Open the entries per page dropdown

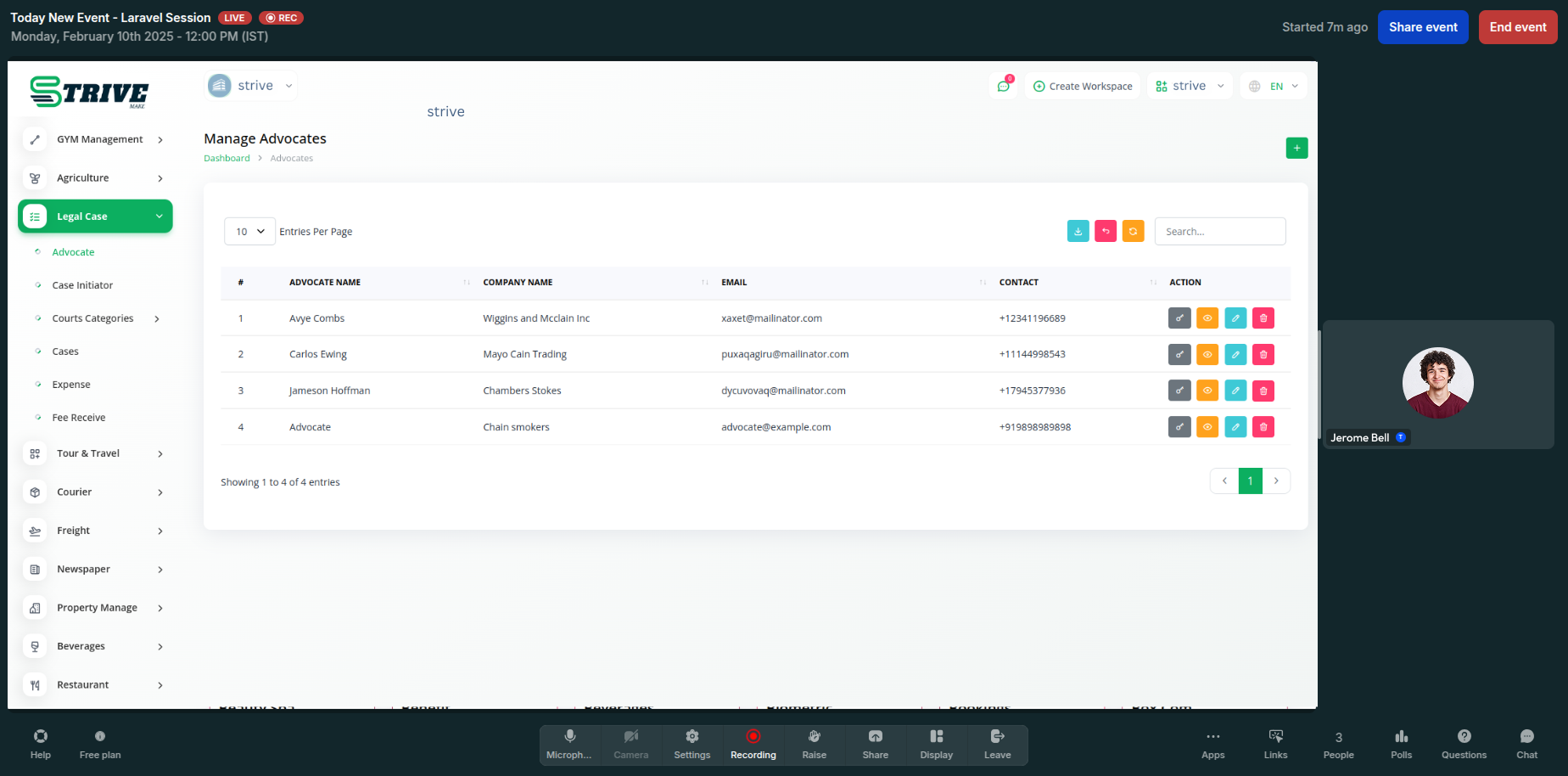pos(249,232)
